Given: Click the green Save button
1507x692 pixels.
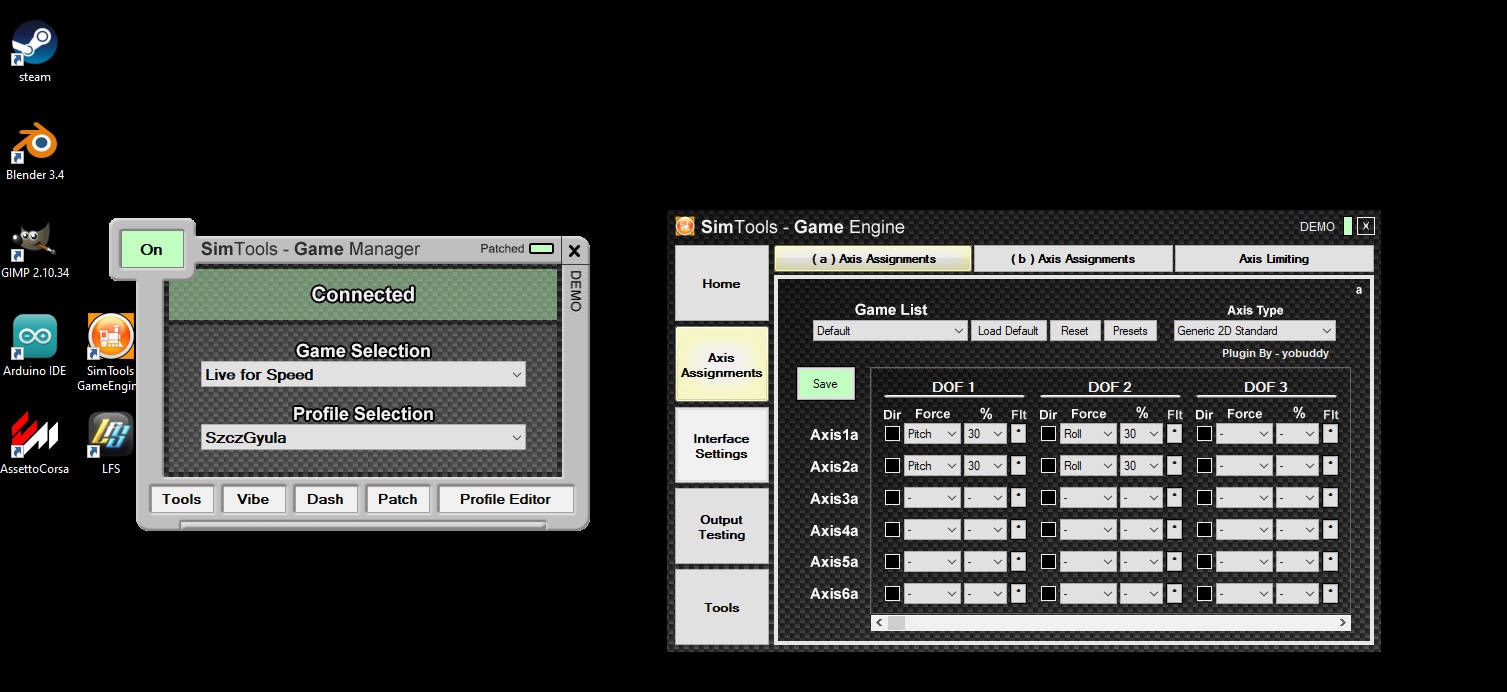Looking at the screenshot, I should (825, 384).
